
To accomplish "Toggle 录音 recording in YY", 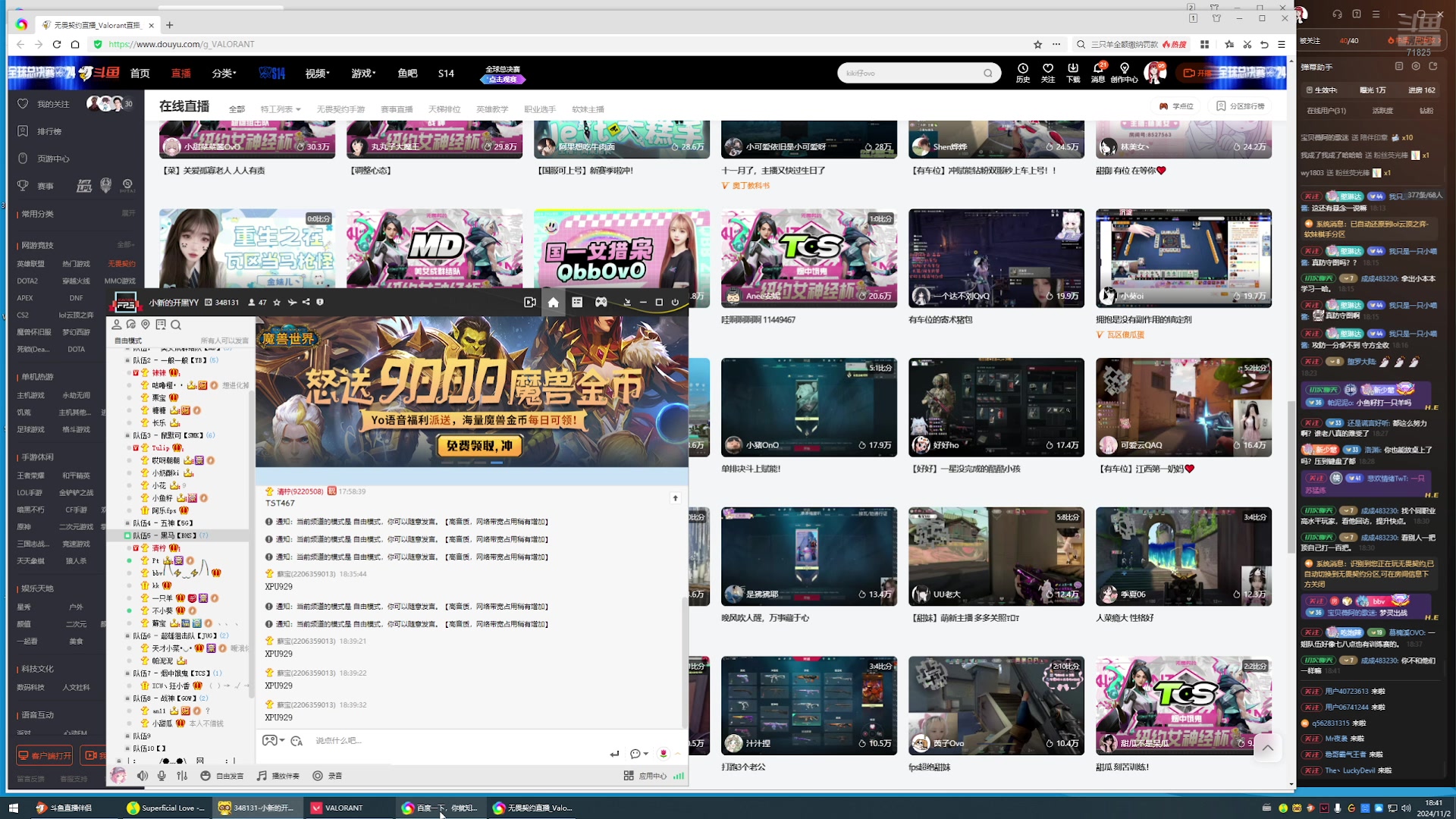I will 328,776.
